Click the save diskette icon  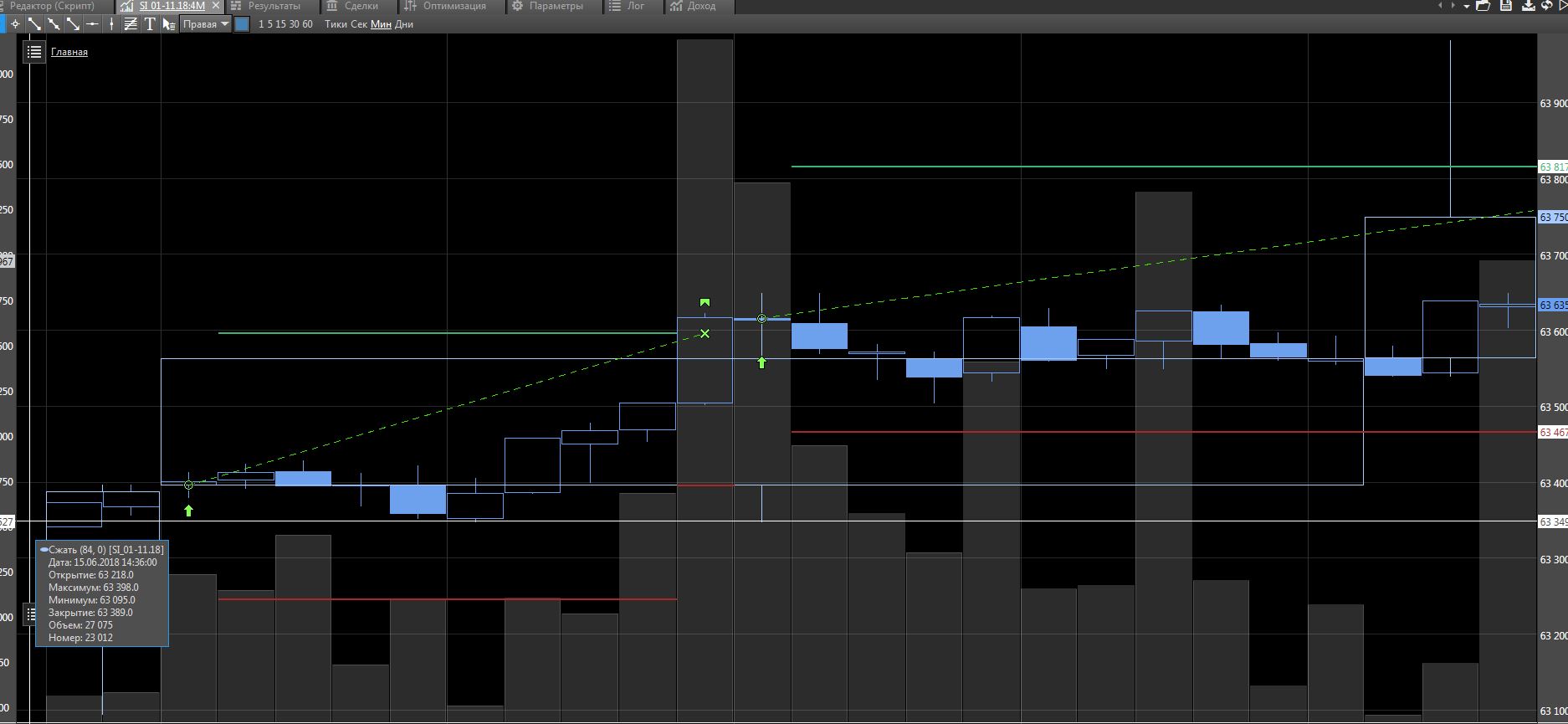(1506, 6)
